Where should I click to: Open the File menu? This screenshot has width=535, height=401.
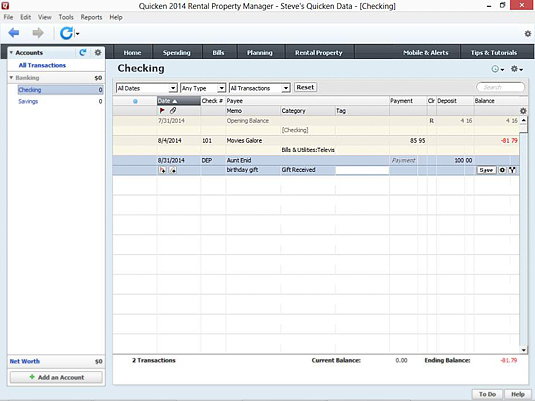point(8,17)
